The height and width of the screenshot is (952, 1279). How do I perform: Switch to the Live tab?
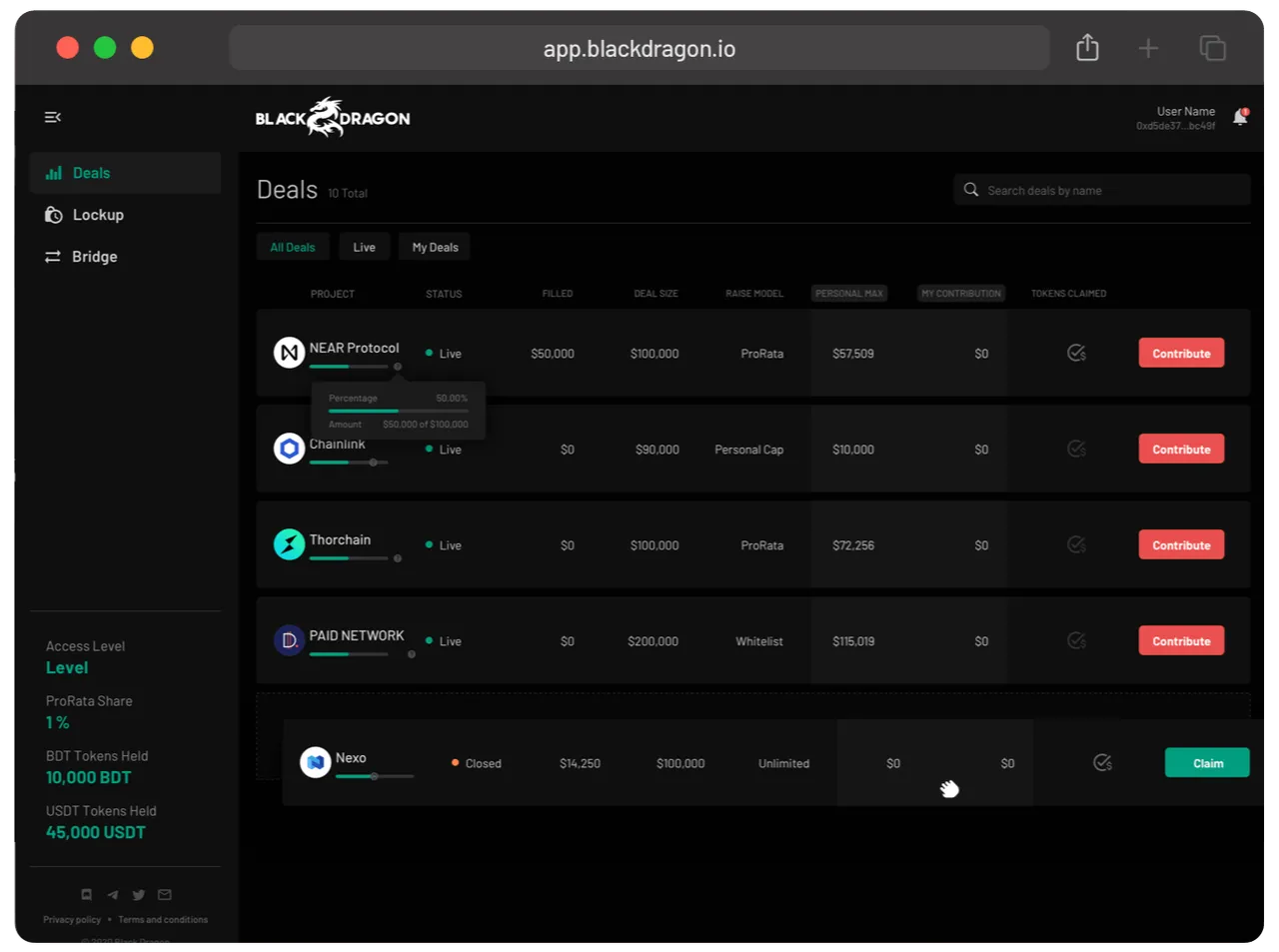pyautogui.click(x=364, y=247)
